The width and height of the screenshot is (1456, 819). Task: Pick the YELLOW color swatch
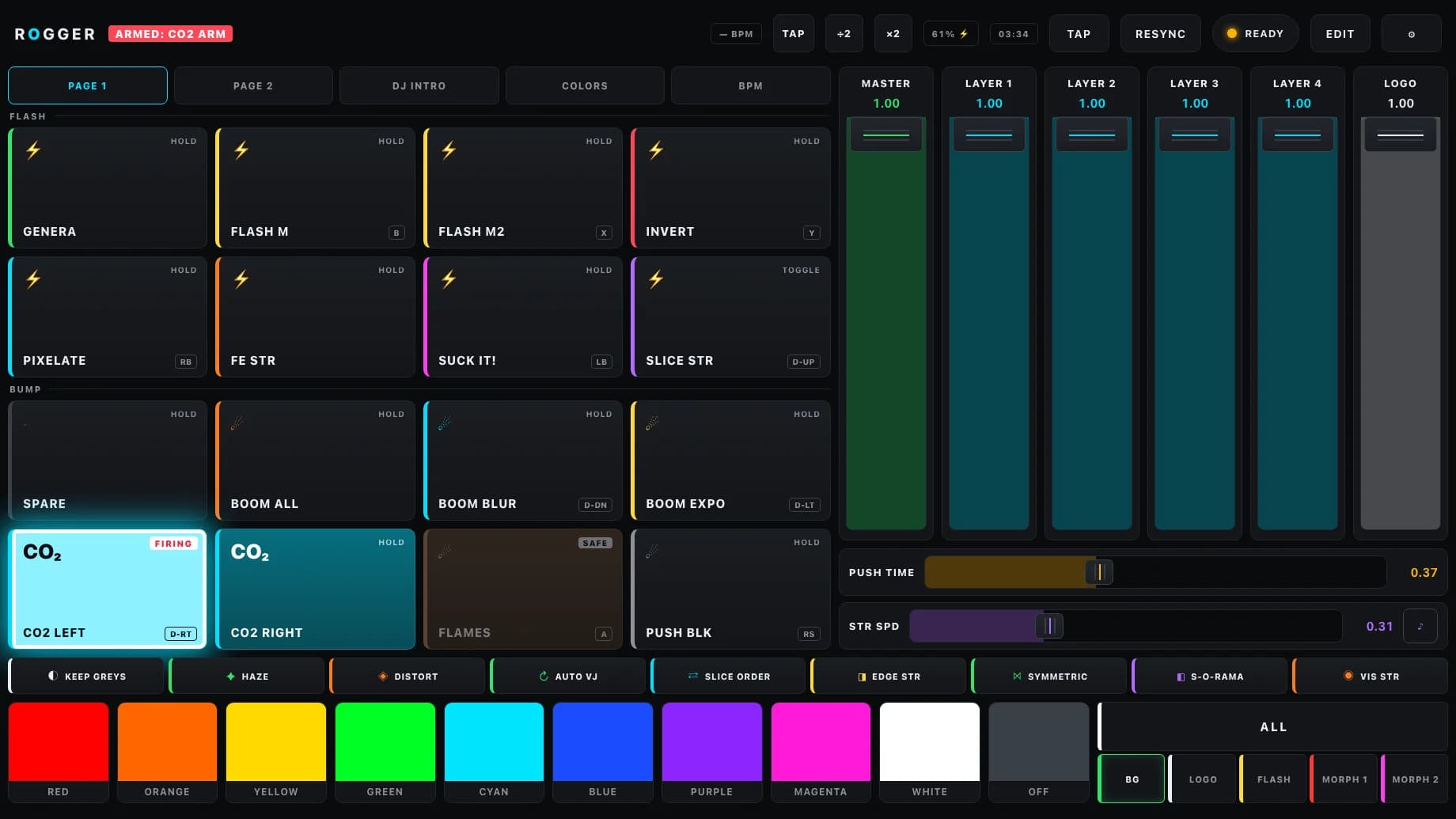coord(276,752)
